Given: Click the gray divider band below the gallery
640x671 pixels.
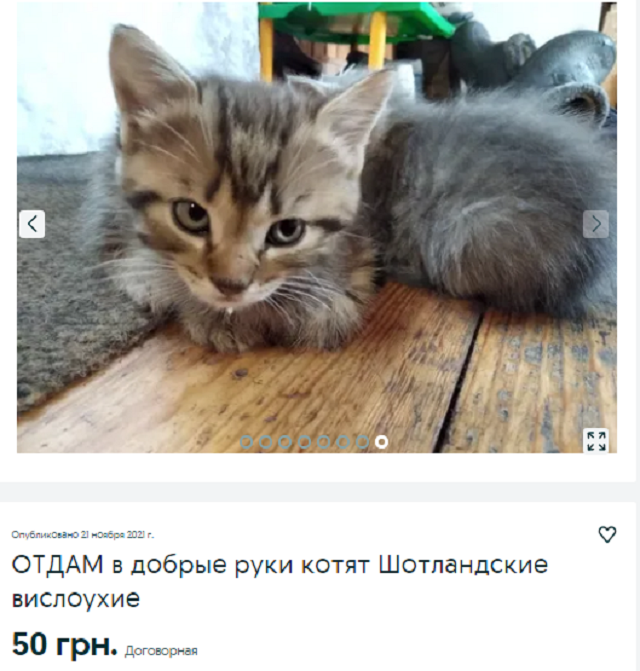Looking at the screenshot, I should pyautogui.click(x=318, y=492).
